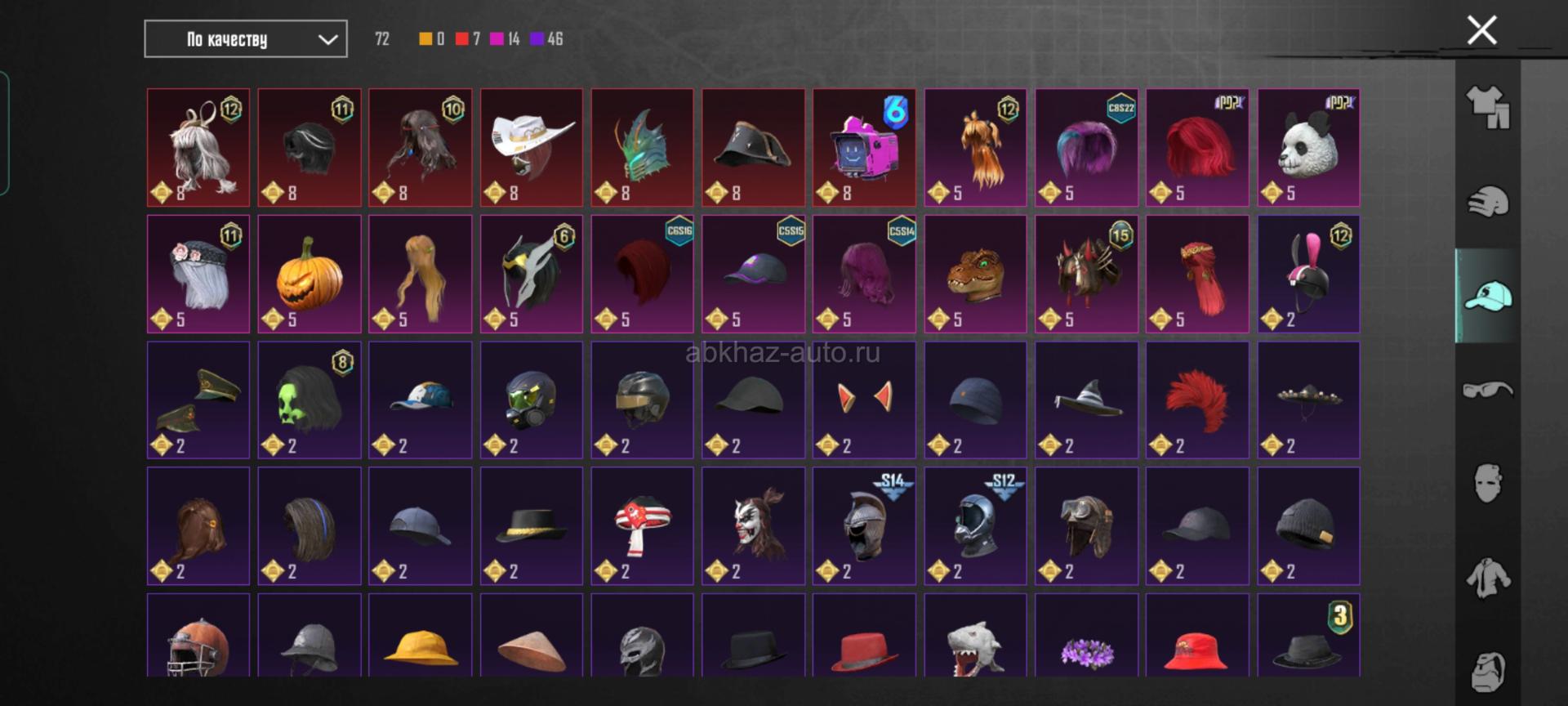The image size is (1568, 706).
Task: Open the backpack category icon
Action: tap(1487, 672)
